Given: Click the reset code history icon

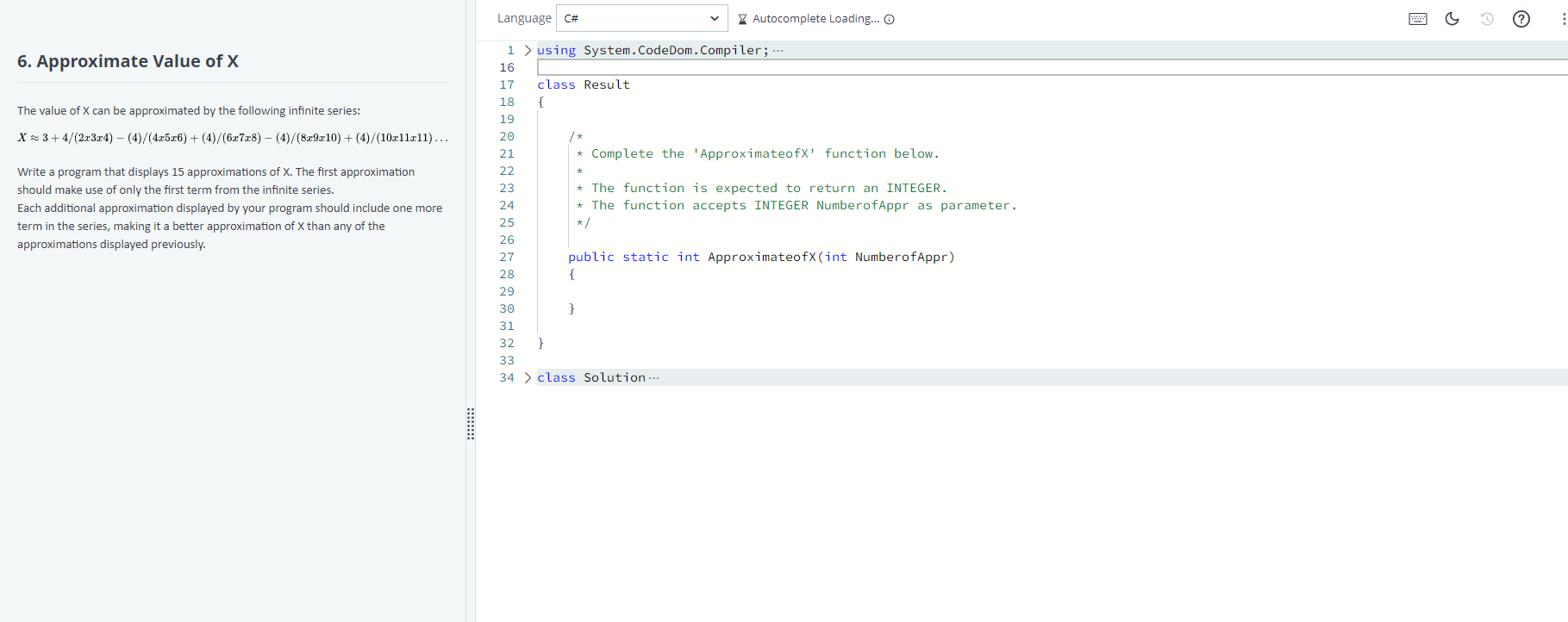Looking at the screenshot, I should [x=1487, y=19].
